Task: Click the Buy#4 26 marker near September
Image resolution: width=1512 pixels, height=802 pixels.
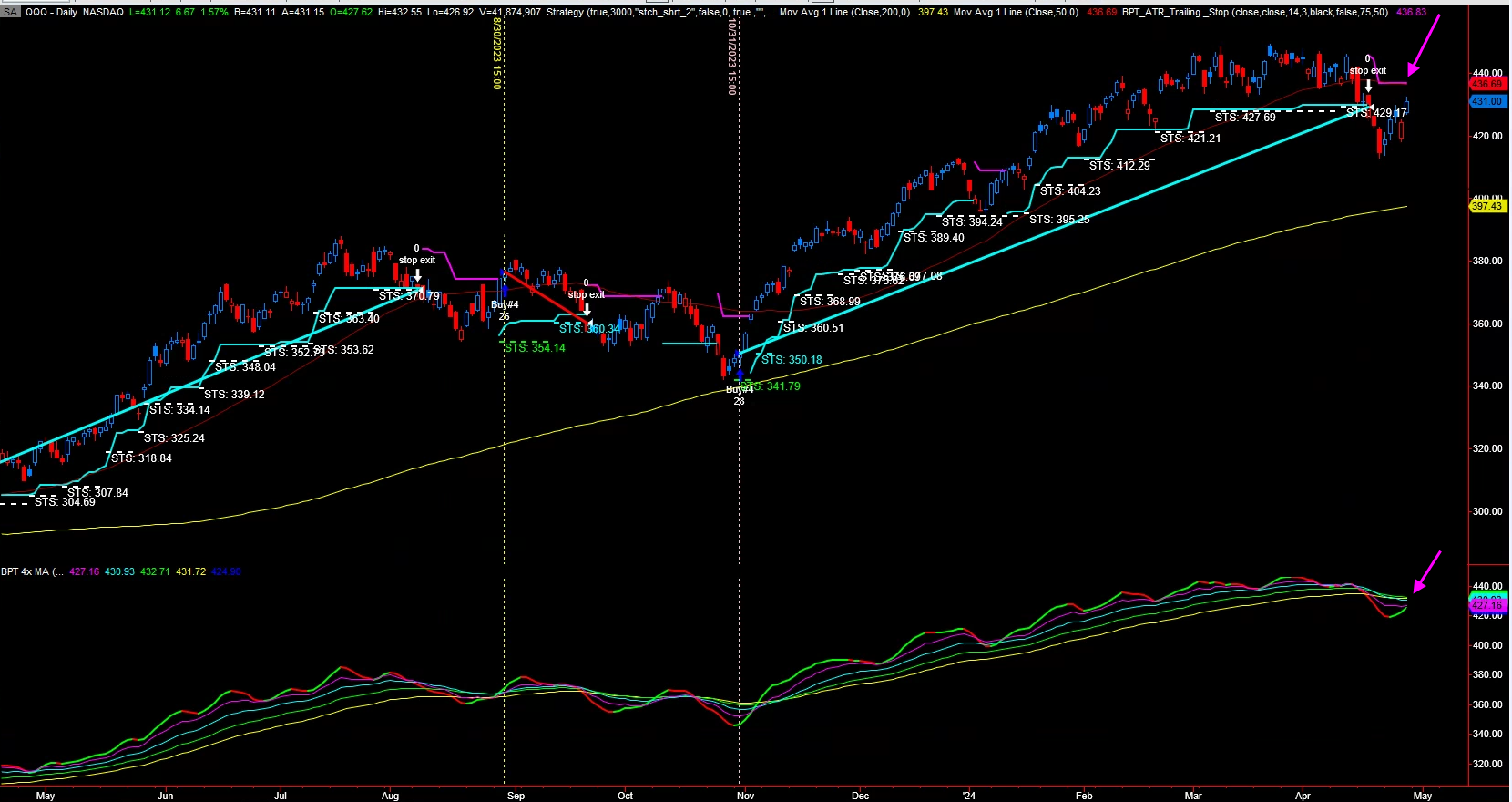Action: (505, 305)
